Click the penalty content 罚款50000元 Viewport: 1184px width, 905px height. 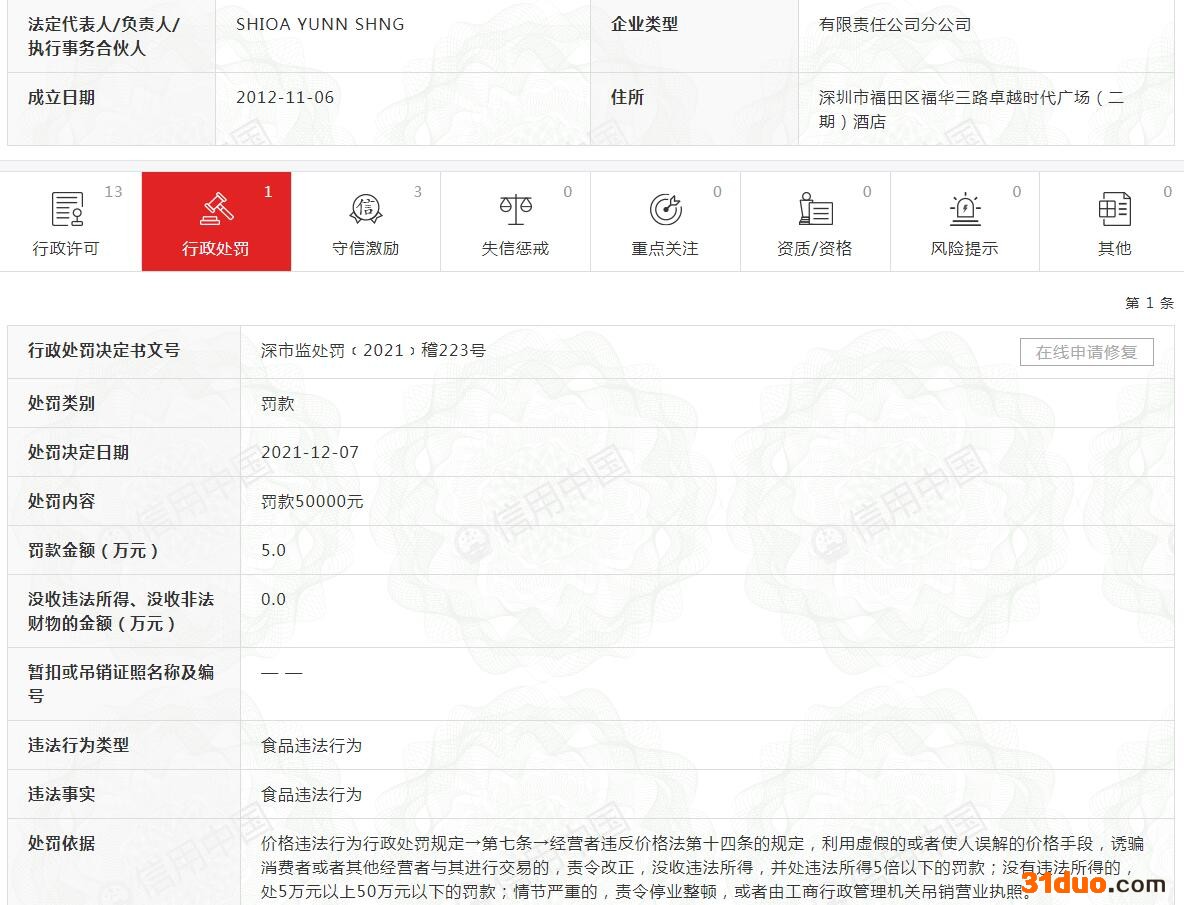[312, 501]
